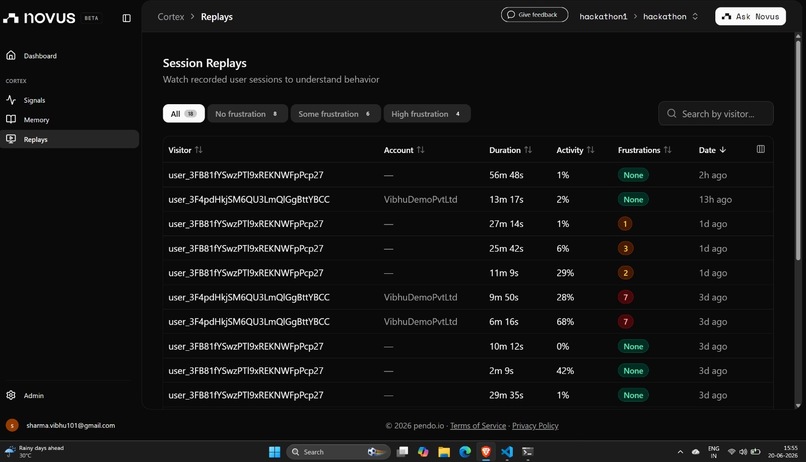Sort by Duration column
The height and width of the screenshot is (462, 806).
click(510, 150)
